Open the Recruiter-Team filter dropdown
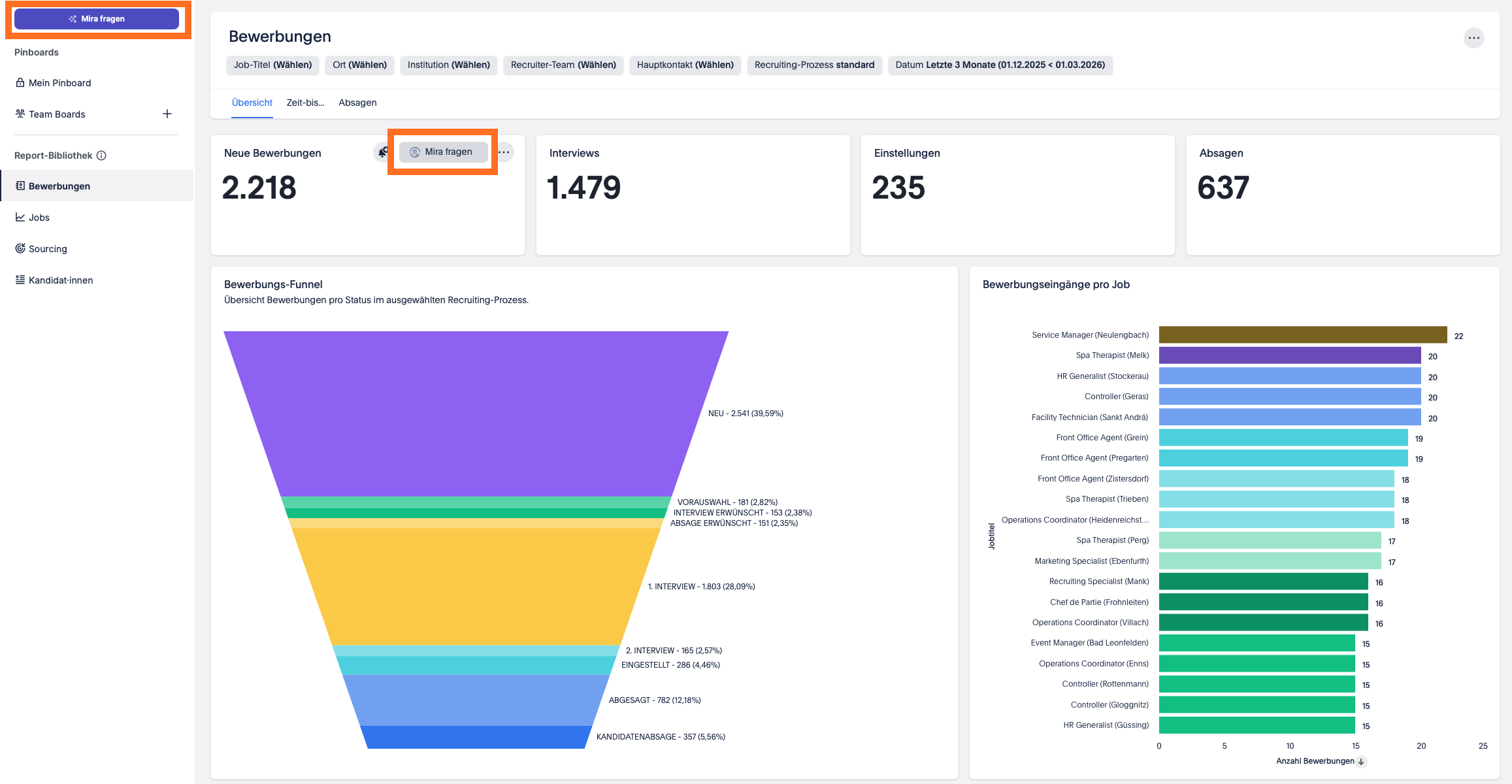This screenshot has height=784, width=1512. (563, 65)
